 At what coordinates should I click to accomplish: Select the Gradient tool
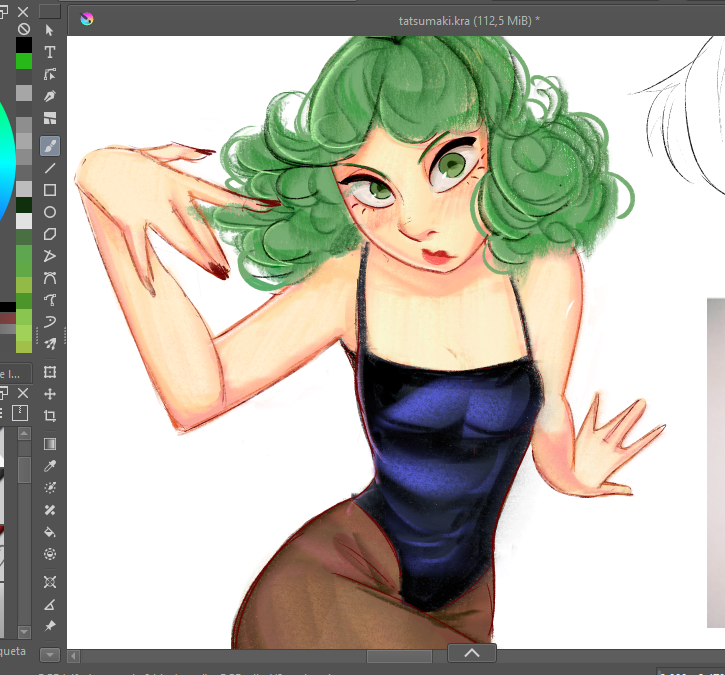coord(49,444)
